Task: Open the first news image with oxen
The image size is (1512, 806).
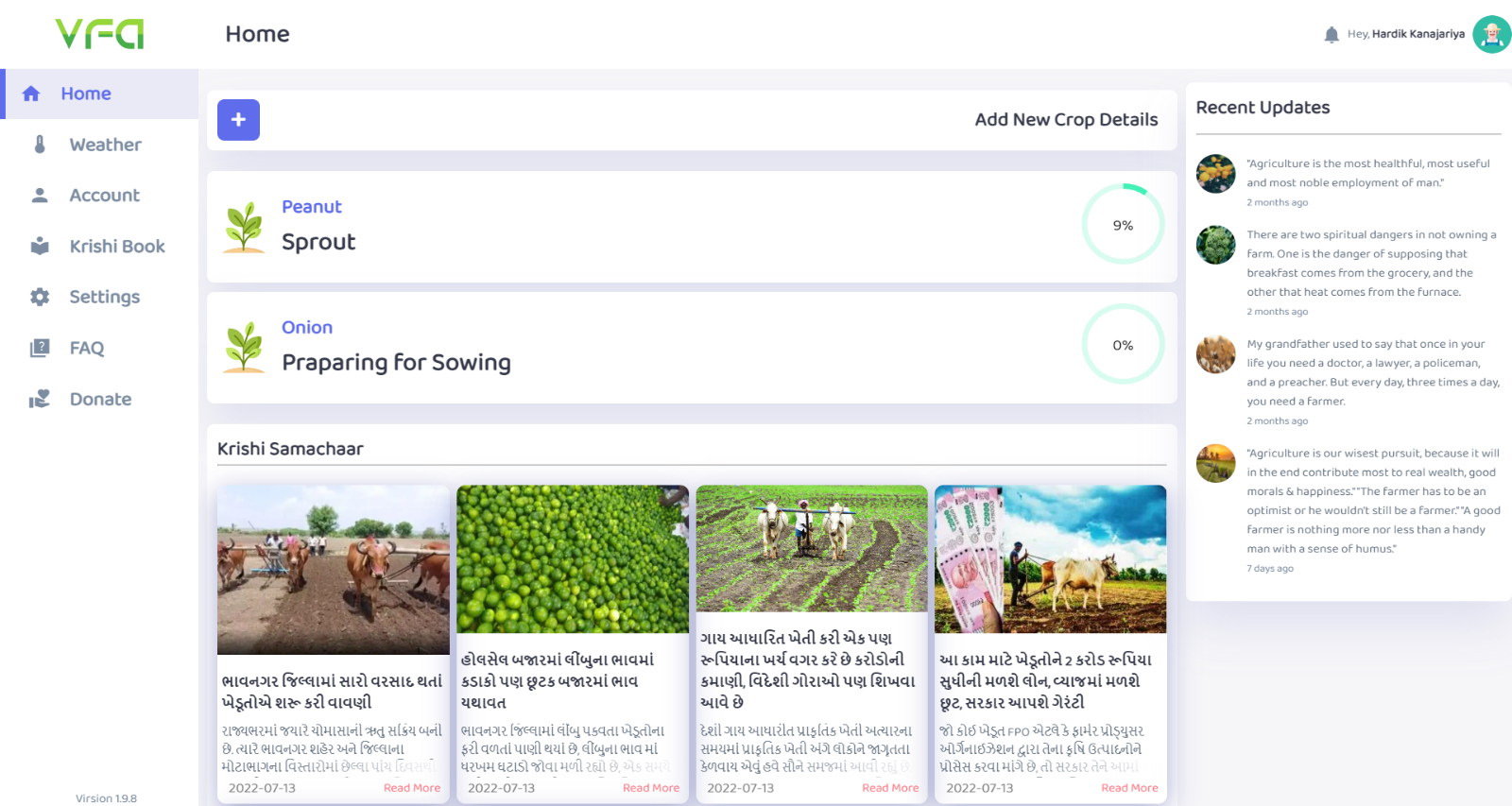Action: click(334, 569)
